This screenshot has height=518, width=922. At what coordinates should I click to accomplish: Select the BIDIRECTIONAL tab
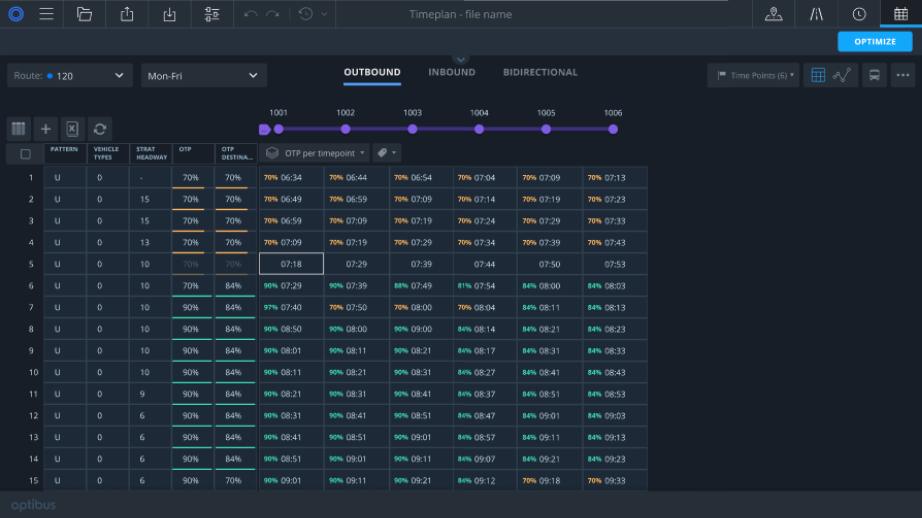[540, 72]
